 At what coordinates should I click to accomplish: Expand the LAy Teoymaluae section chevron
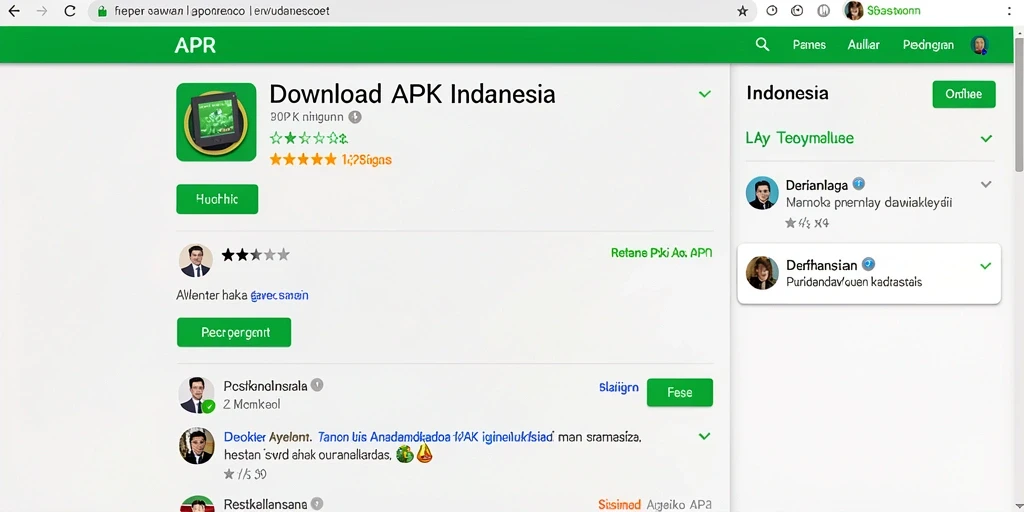pyautogui.click(x=986, y=138)
